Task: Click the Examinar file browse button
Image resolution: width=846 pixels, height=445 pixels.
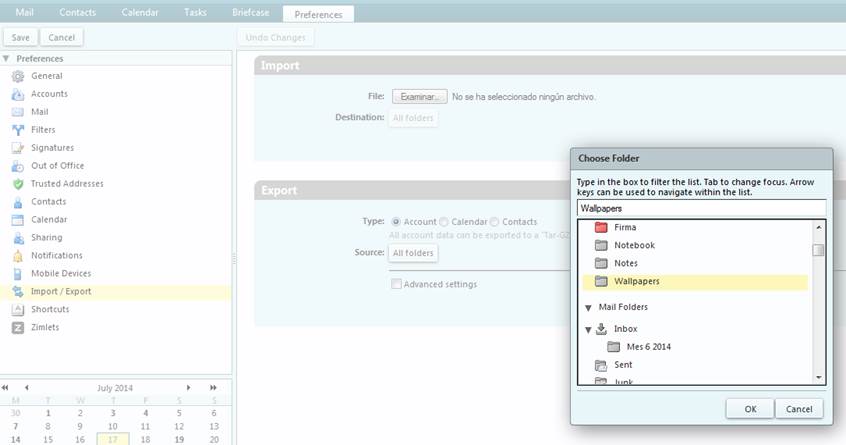Action: [419, 97]
